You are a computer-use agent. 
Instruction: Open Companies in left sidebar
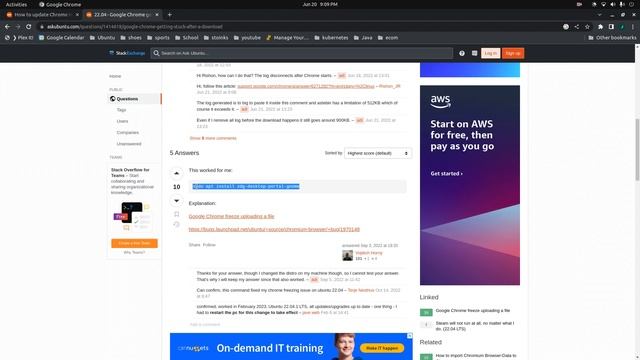tap(128, 133)
